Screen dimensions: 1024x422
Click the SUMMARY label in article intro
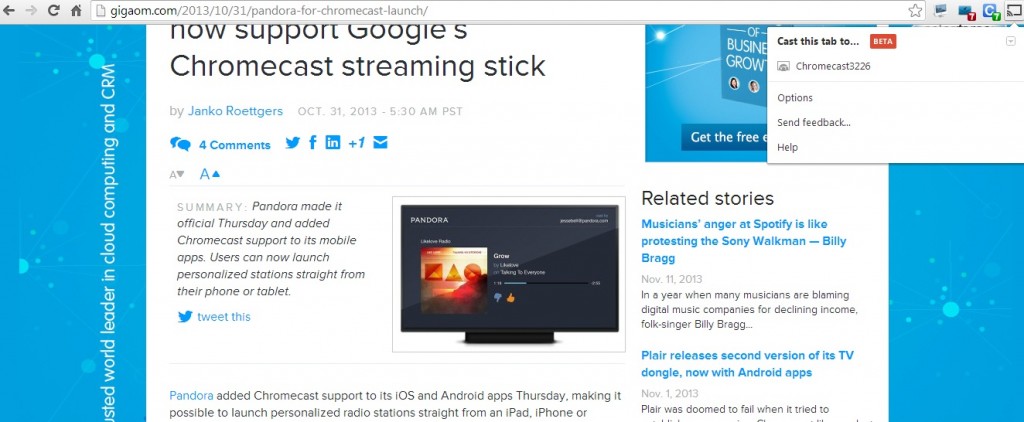tap(212, 207)
